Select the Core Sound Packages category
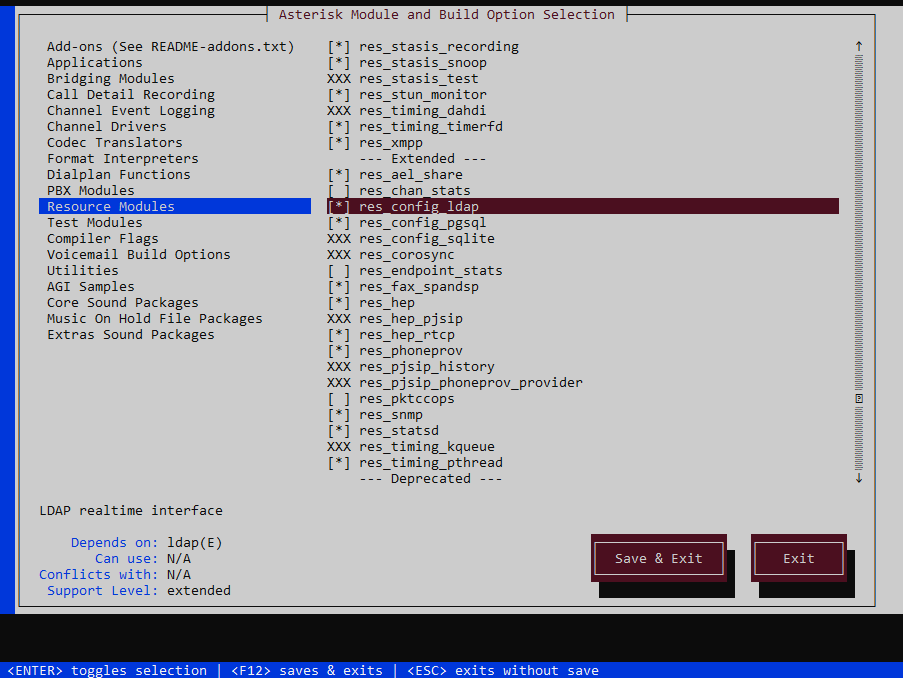Screen dimensions: 903x678 click(123, 302)
